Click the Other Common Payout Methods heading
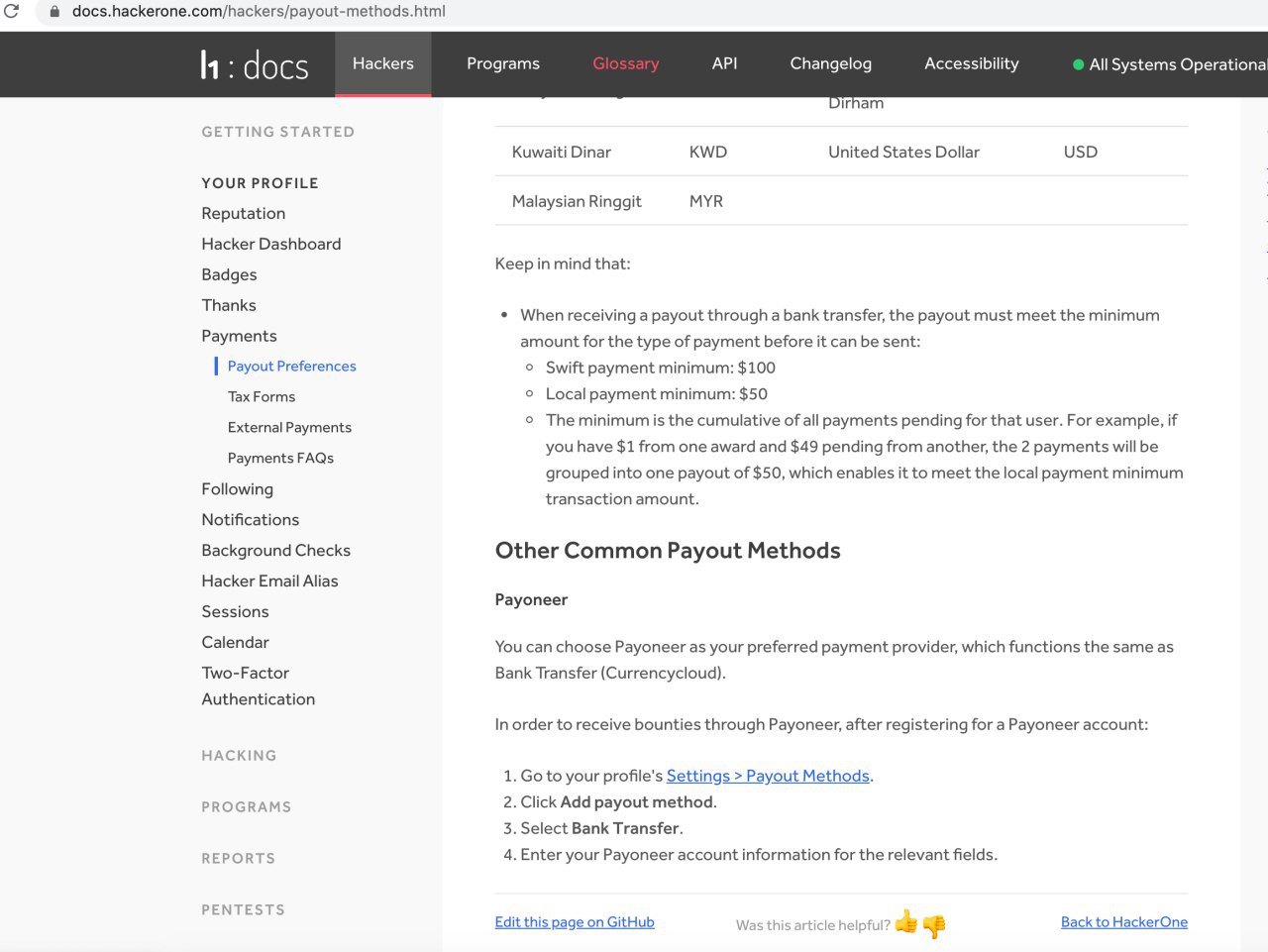 coord(668,551)
